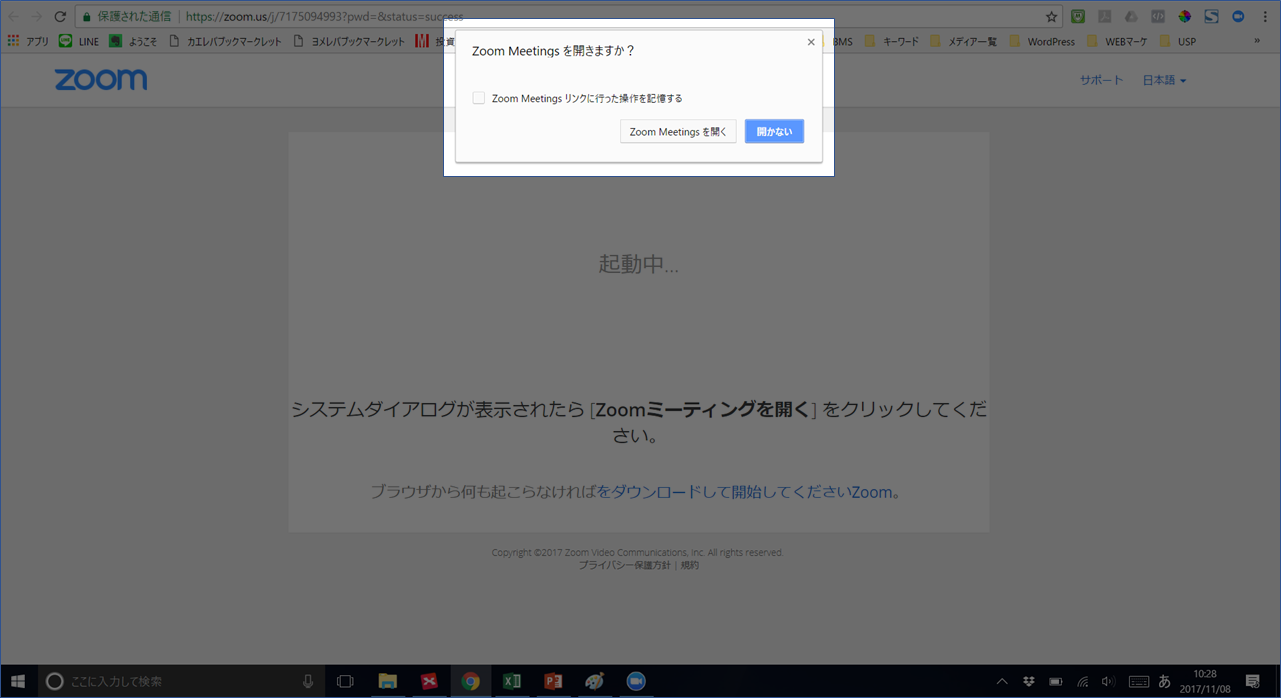Click the blue S extension icon
The image size is (1281, 698).
(1211, 16)
